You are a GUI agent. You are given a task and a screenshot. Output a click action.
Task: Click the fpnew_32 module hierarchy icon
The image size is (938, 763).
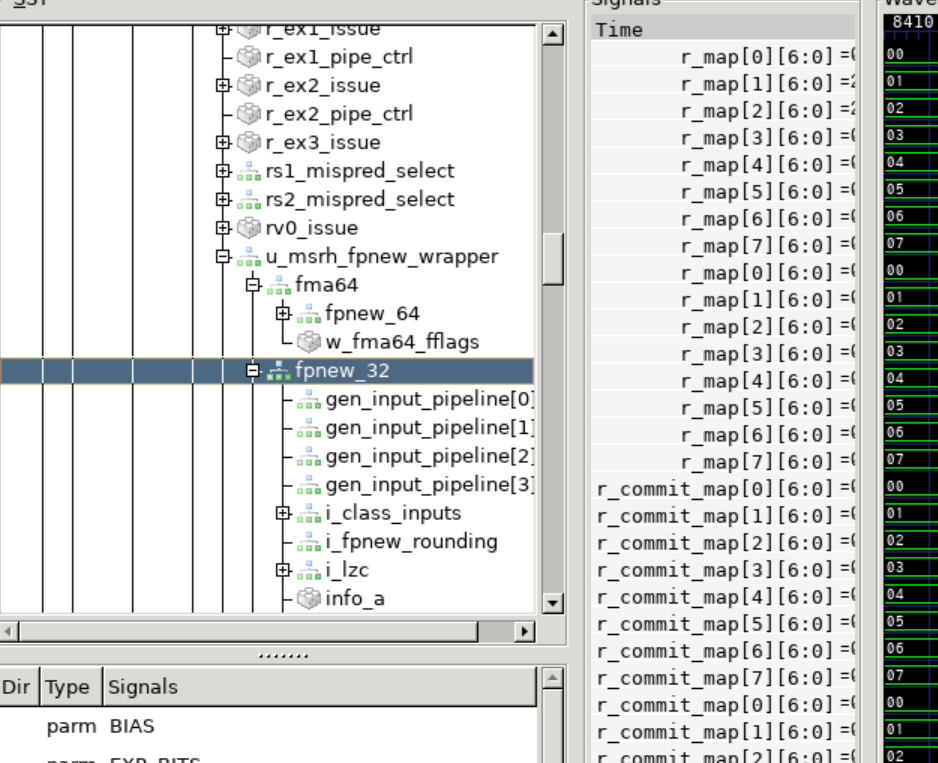tap(279, 371)
